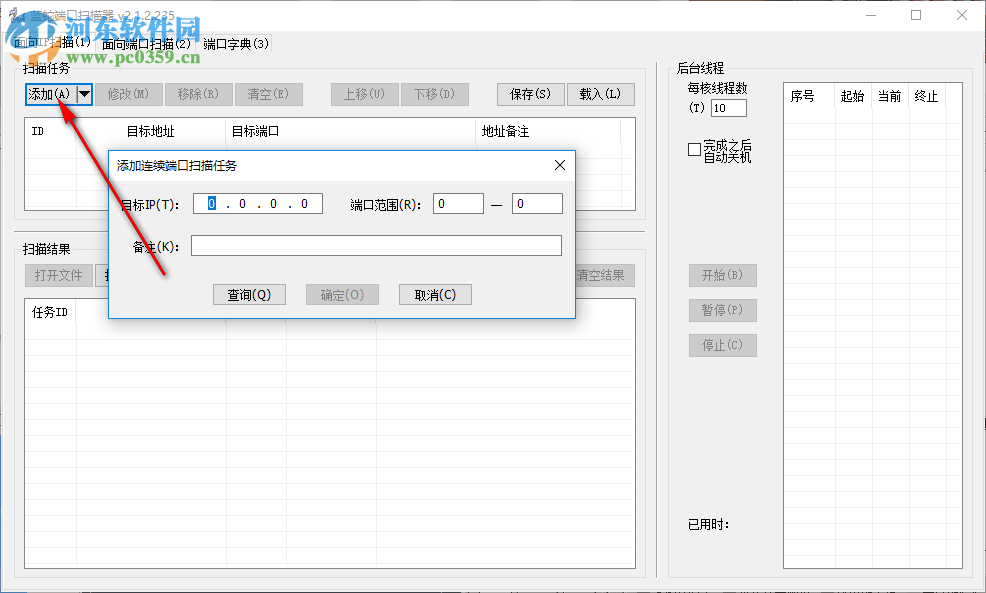
Task: Click last octet of 目标IP field
Action: 304,204
